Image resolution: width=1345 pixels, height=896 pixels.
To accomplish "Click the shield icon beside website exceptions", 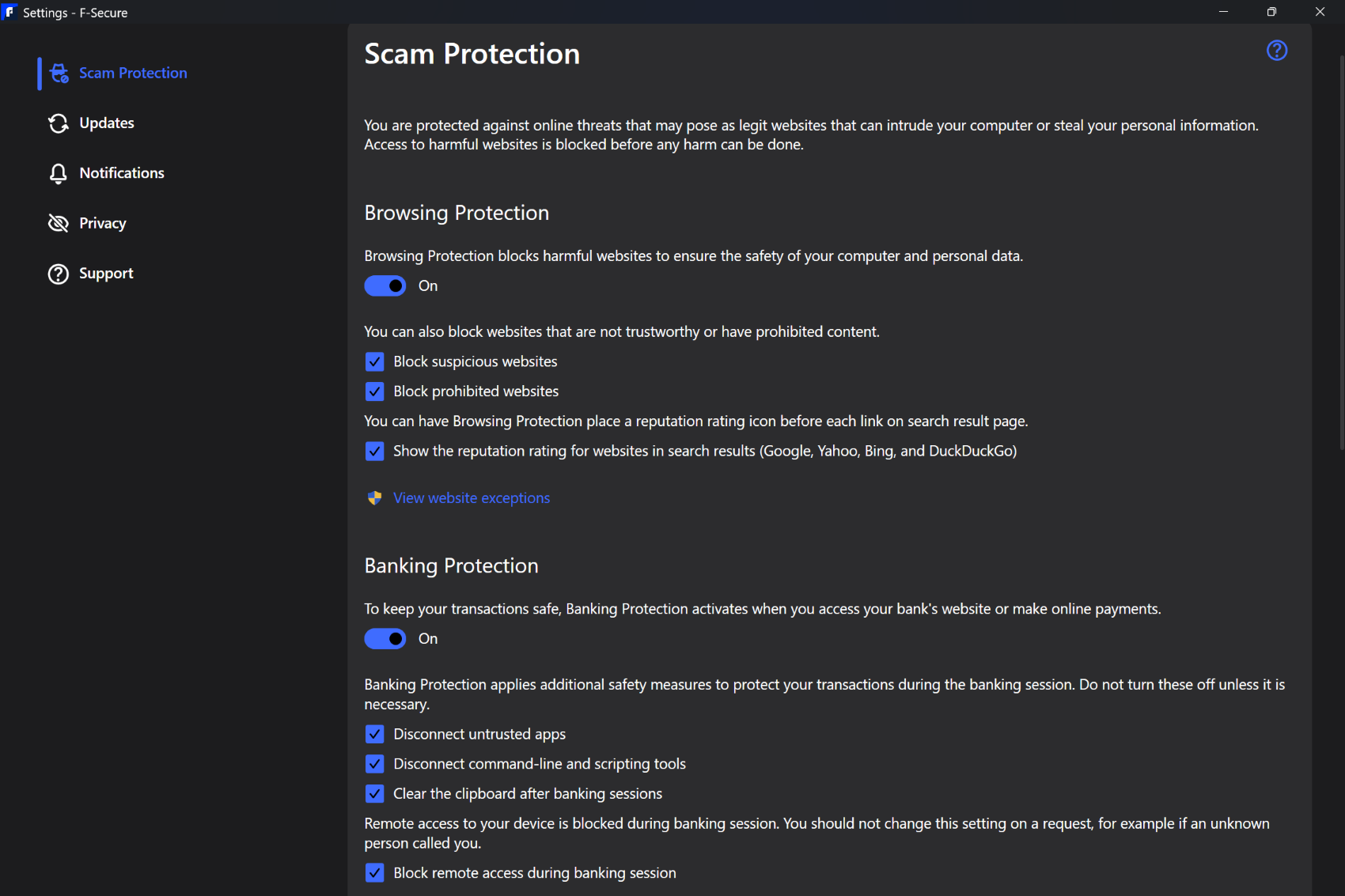I will (375, 498).
